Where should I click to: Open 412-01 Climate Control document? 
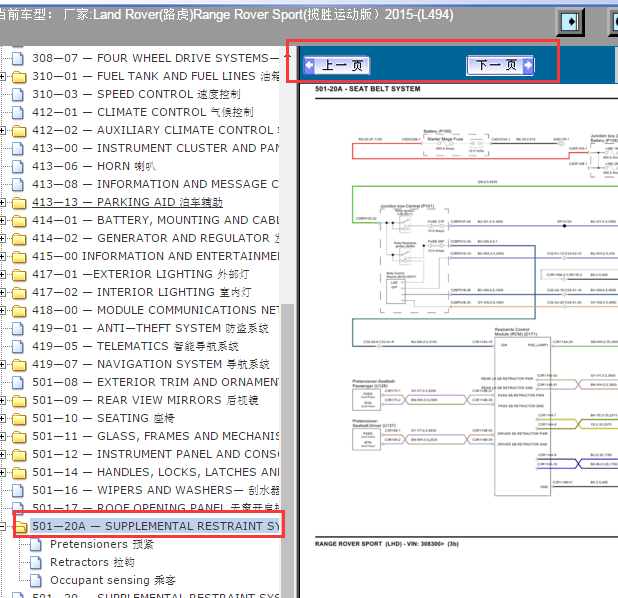pyautogui.click(x=143, y=112)
